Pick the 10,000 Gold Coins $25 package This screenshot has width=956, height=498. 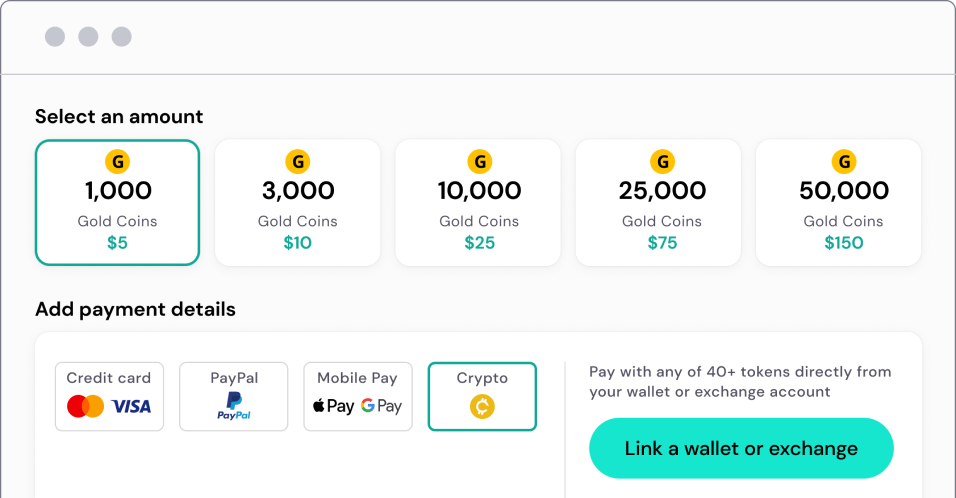pyautogui.click(x=480, y=202)
